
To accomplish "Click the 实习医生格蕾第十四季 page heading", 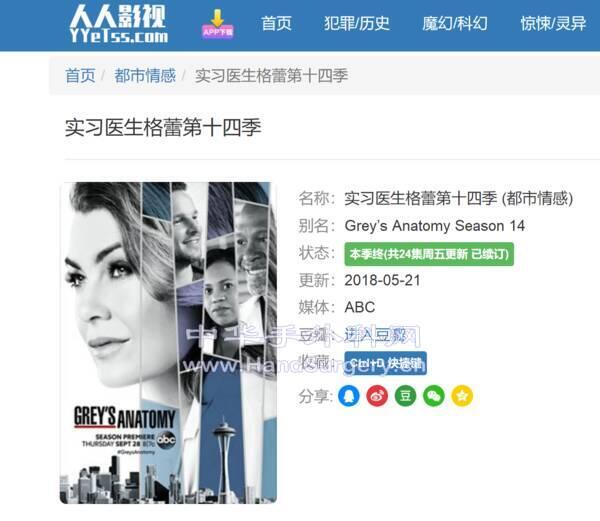I will (x=163, y=127).
